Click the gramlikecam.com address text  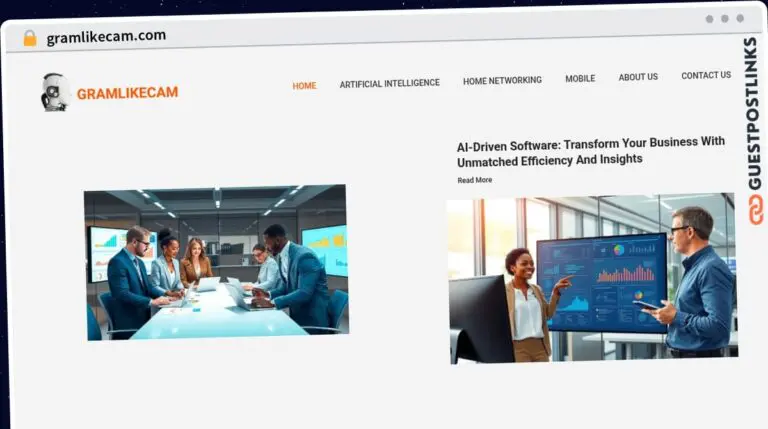pos(106,37)
